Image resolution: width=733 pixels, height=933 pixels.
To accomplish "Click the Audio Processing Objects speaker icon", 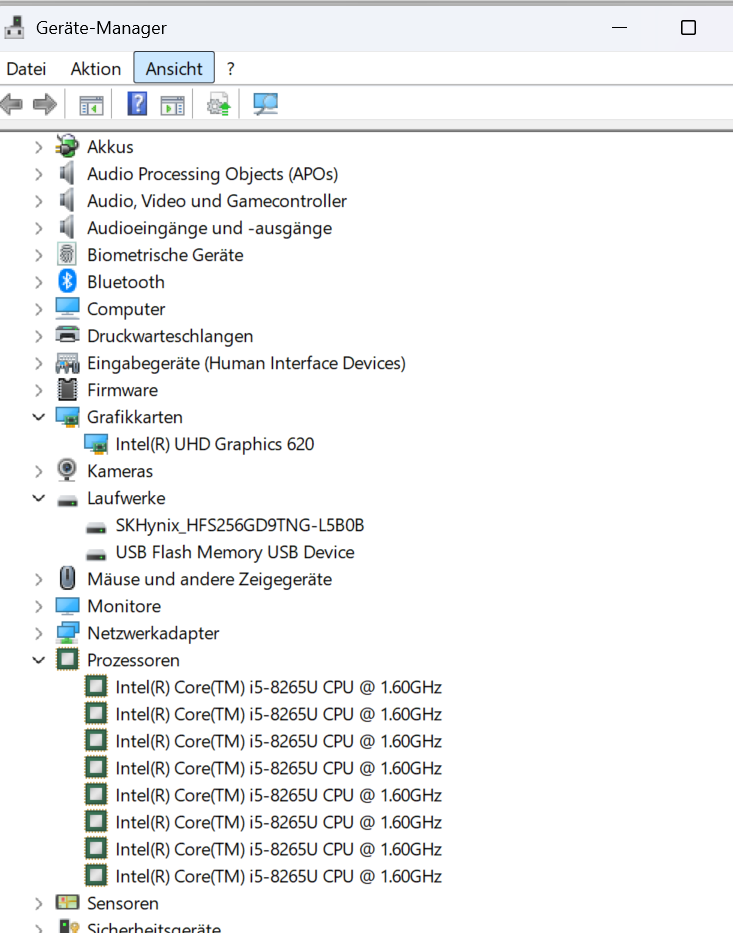I will pyautogui.click(x=67, y=174).
